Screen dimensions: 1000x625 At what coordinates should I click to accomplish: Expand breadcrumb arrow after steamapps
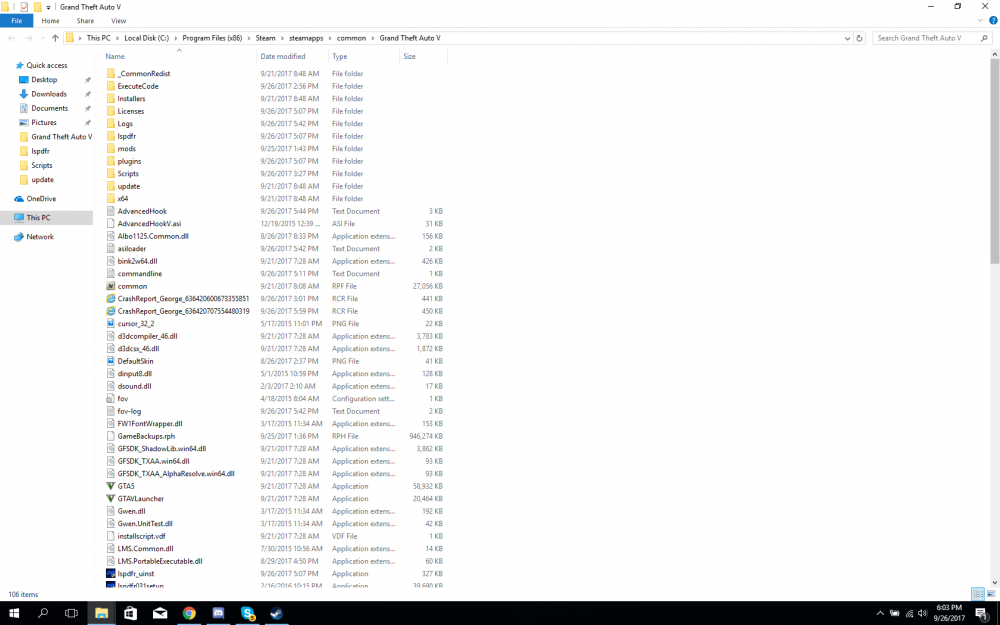[x=330, y=38]
